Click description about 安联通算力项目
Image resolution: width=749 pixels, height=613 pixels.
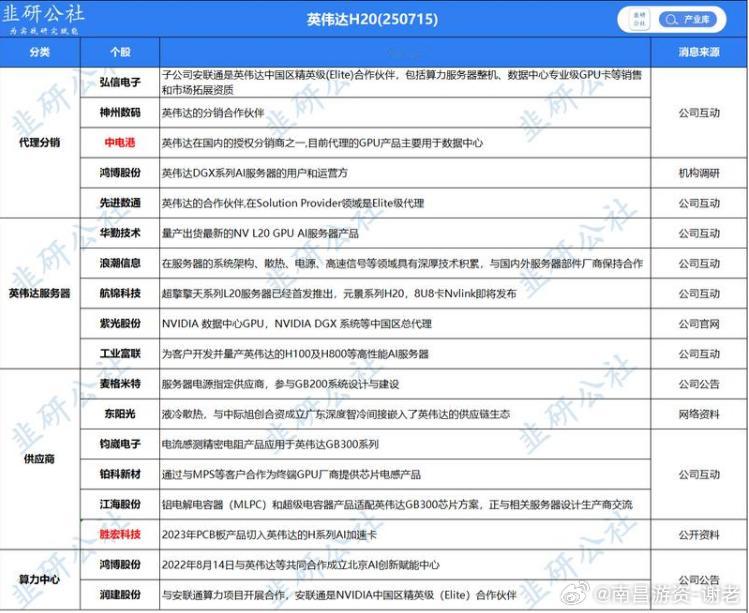(x=339, y=595)
